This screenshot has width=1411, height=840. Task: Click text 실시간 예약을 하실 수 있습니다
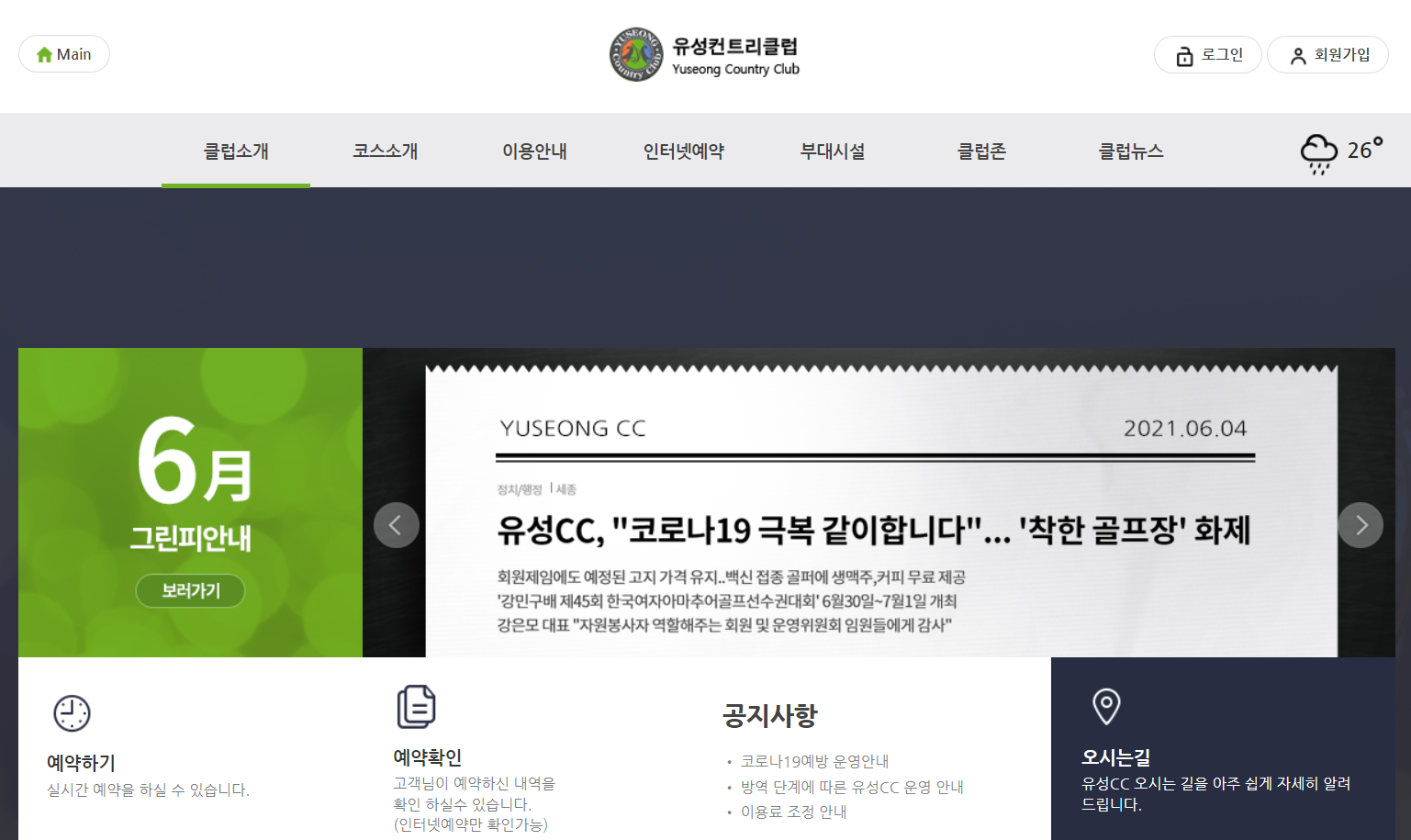pyautogui.click(x=148, y=790)
